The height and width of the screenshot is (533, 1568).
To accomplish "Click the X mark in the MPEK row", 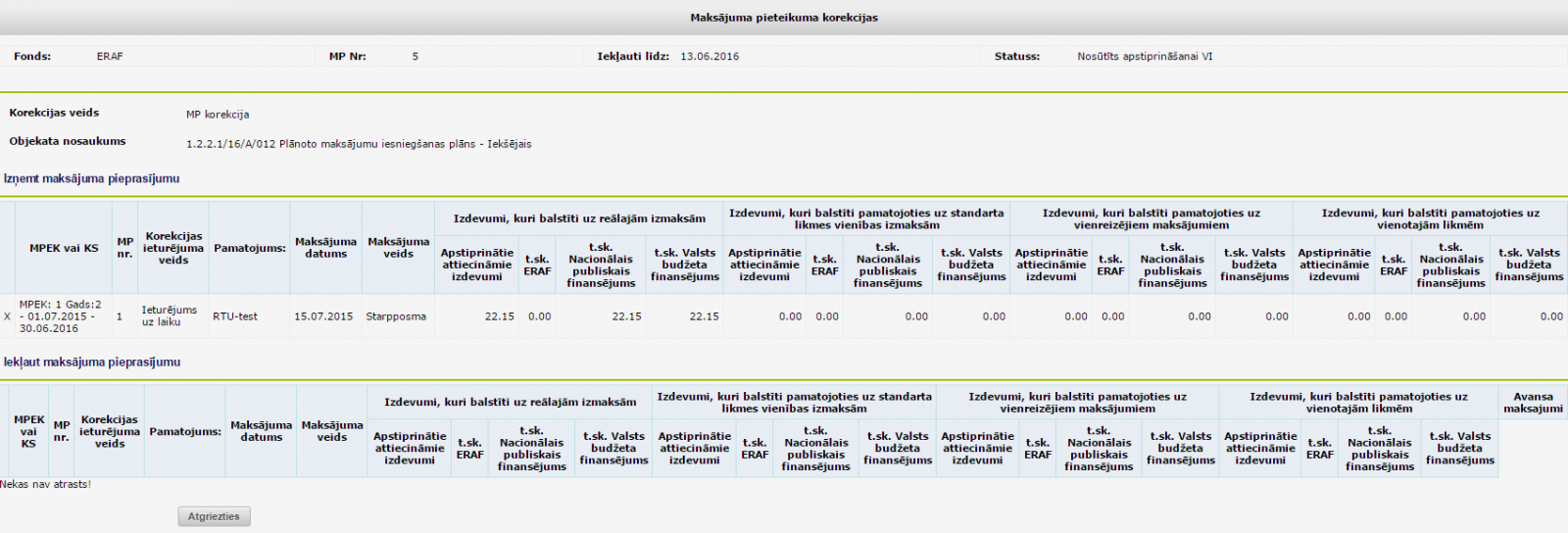I will [7, 316].
